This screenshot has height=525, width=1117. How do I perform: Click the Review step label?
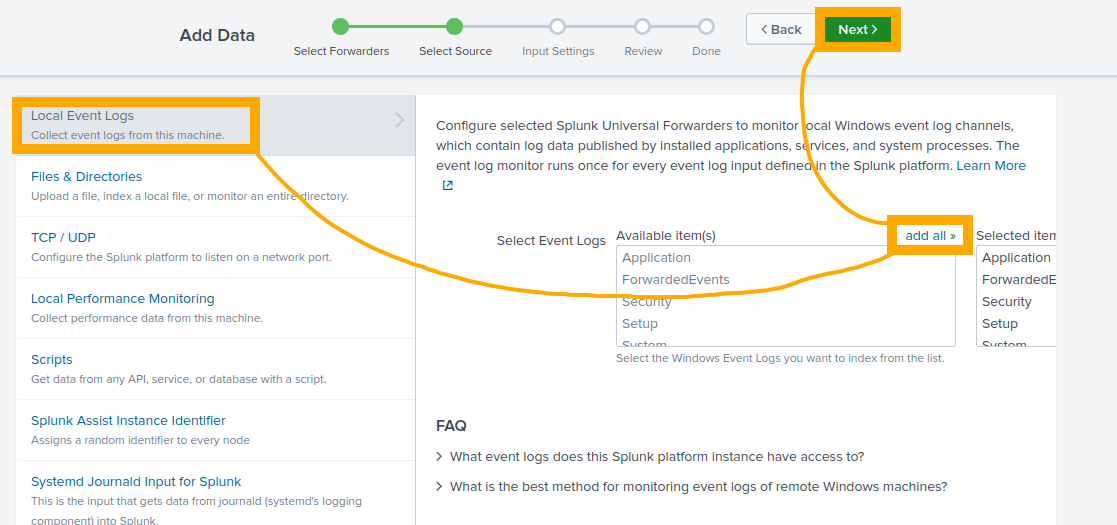pyautogui.click(x=643, y=51)
